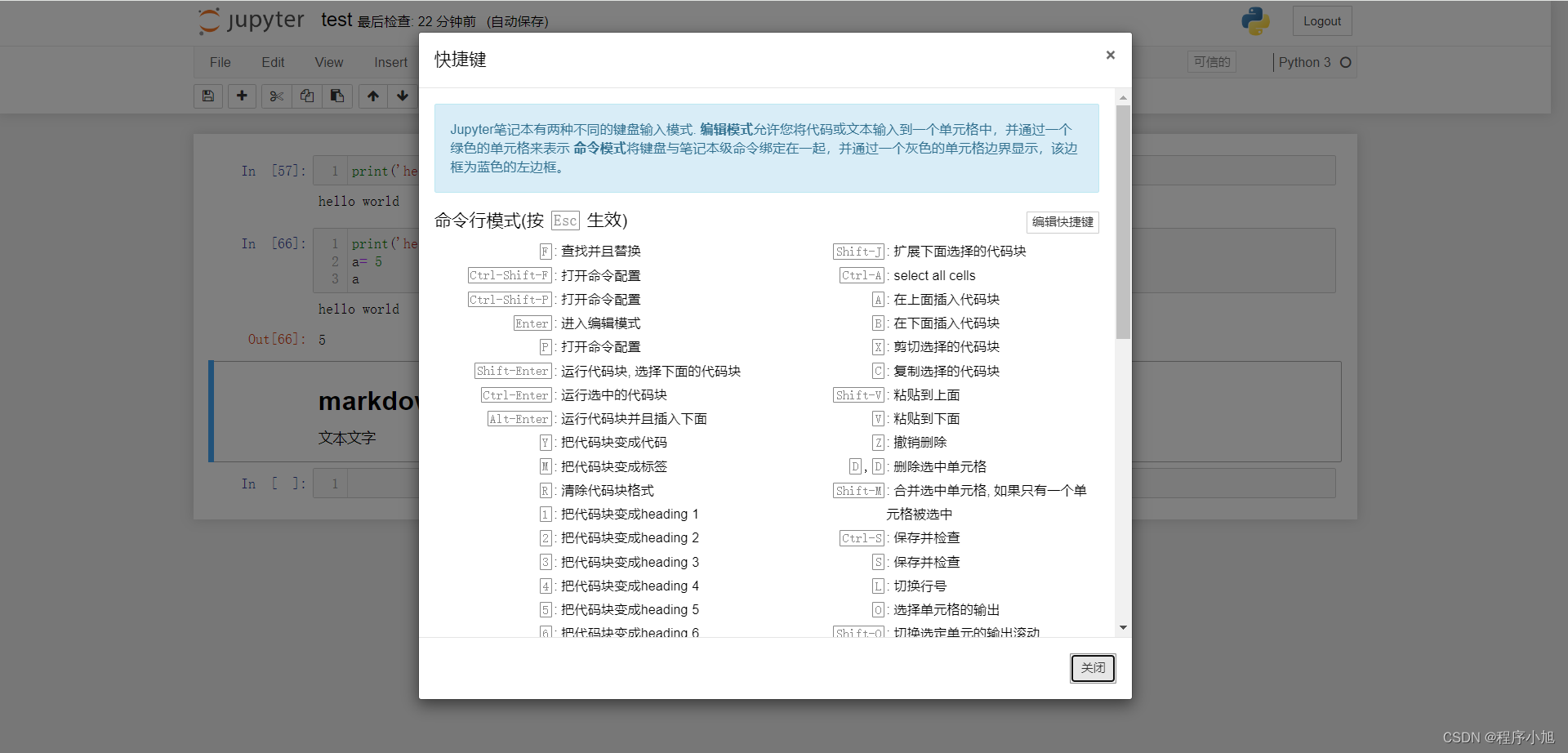Click the paste cells icon
This screenshot has height=753, width=1568.
point(337,96)
